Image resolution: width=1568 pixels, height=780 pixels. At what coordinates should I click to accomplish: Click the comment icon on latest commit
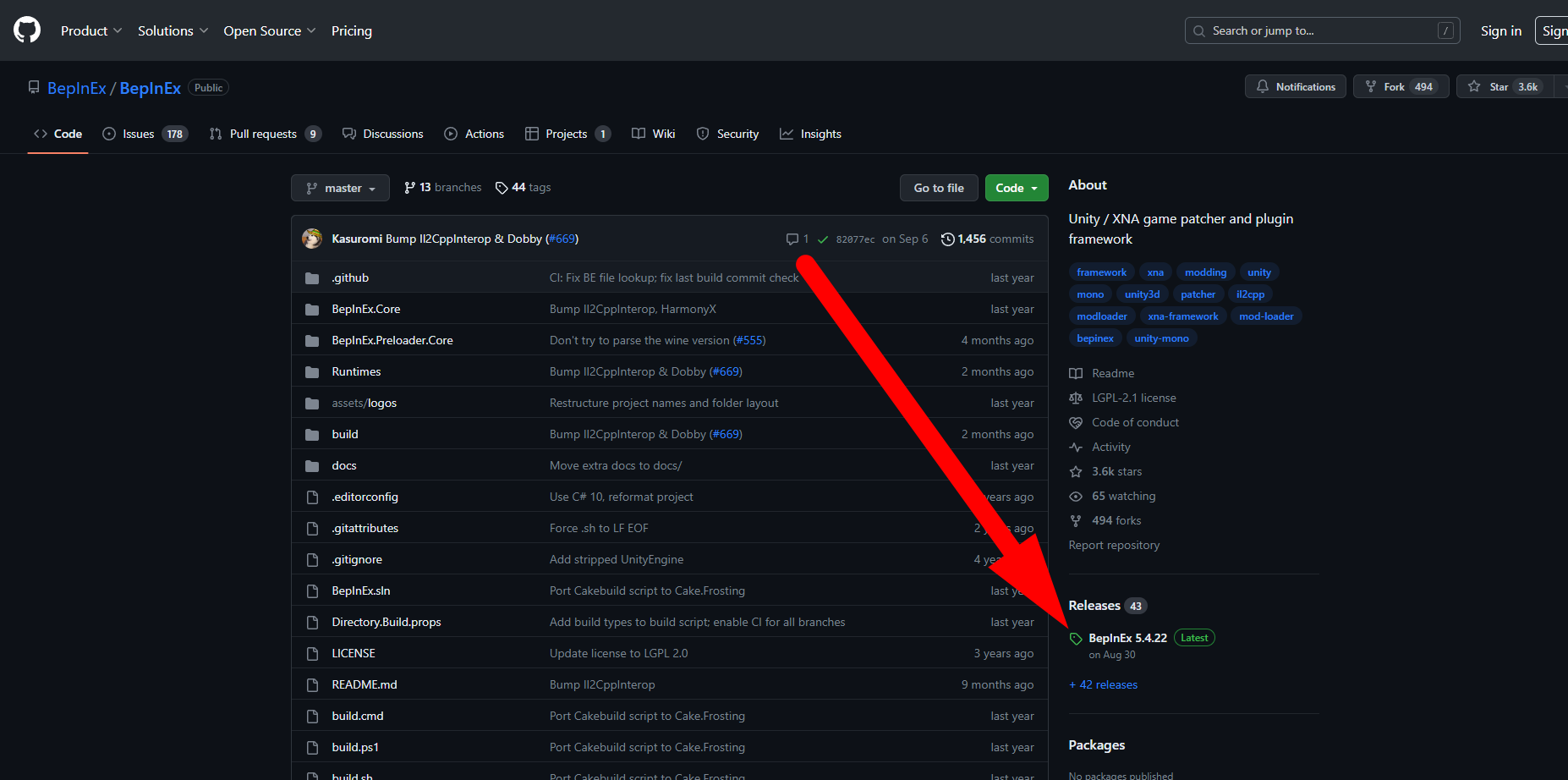point(792,239)
